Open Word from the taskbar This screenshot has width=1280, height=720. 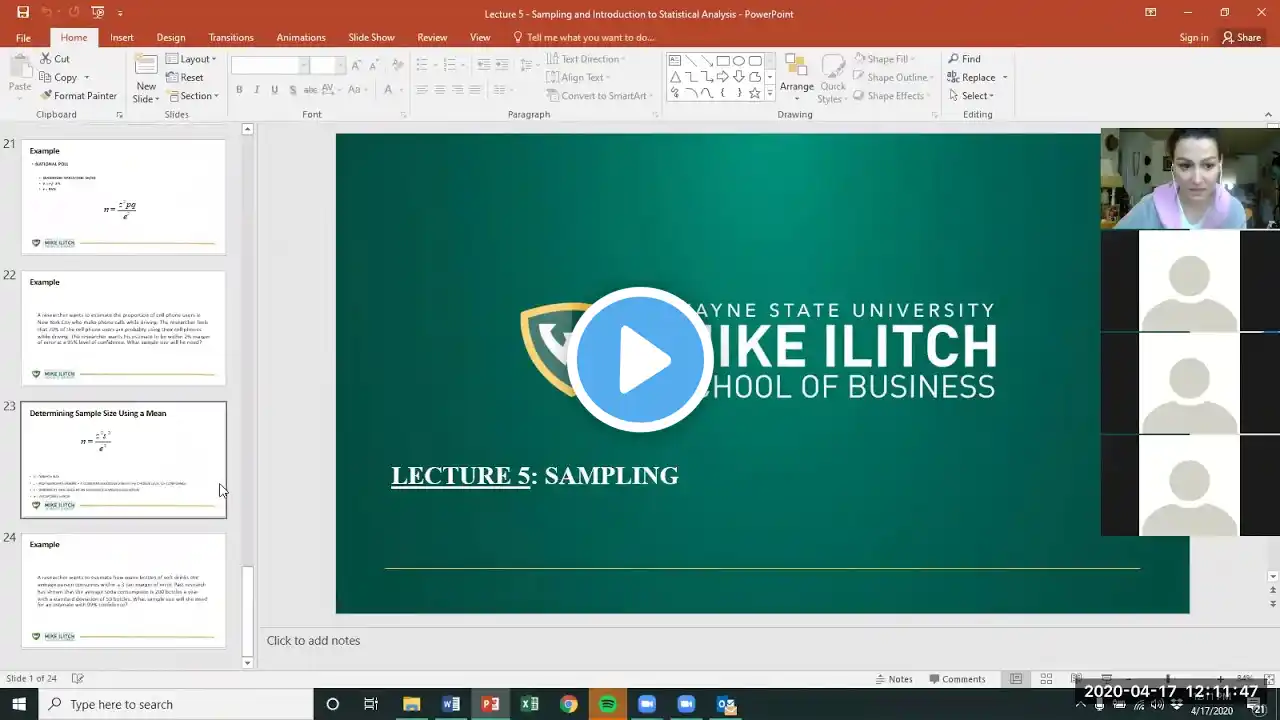click(x=451, y=704)
